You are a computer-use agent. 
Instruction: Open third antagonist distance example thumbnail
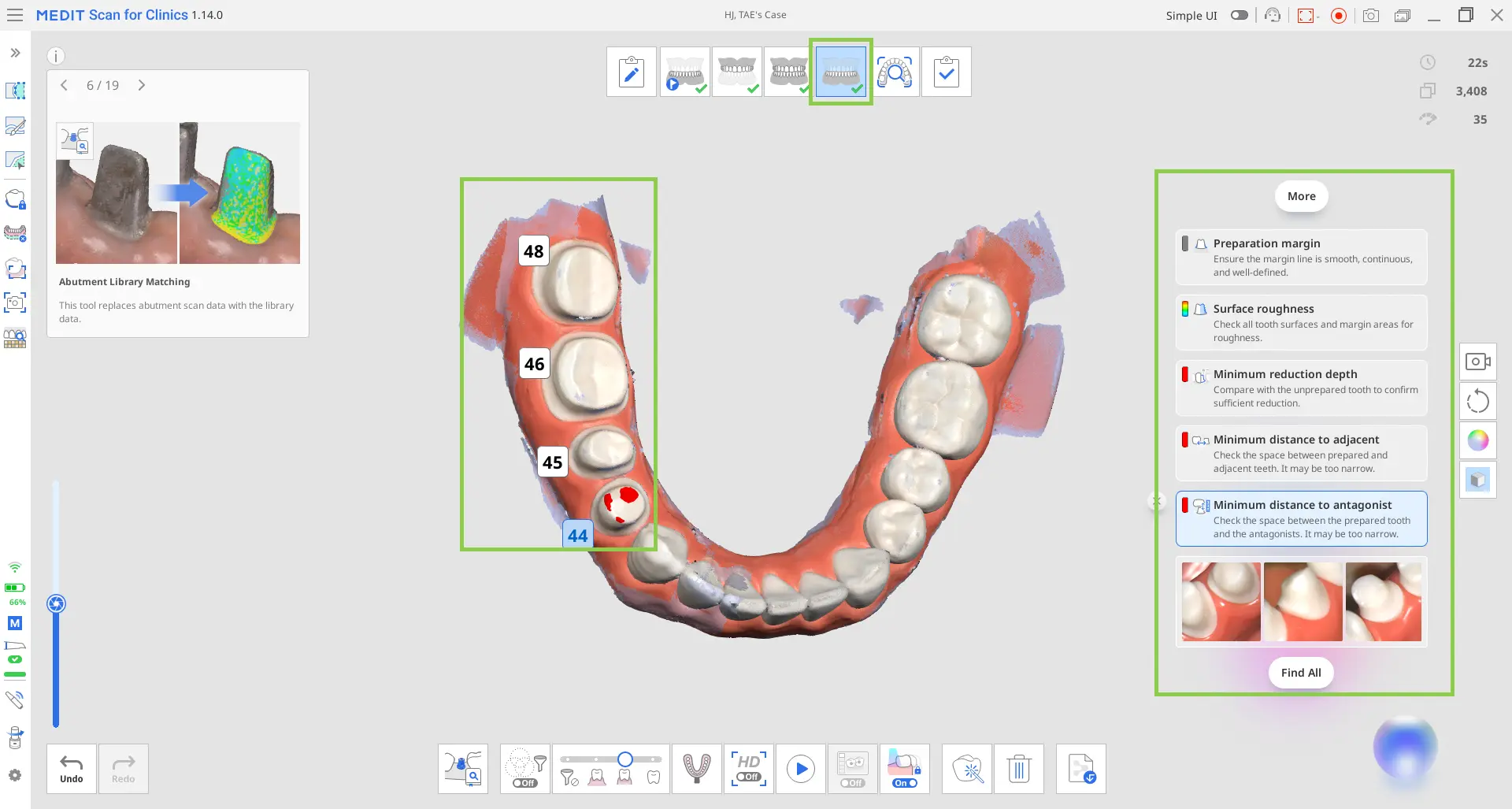coord(1384,602)
